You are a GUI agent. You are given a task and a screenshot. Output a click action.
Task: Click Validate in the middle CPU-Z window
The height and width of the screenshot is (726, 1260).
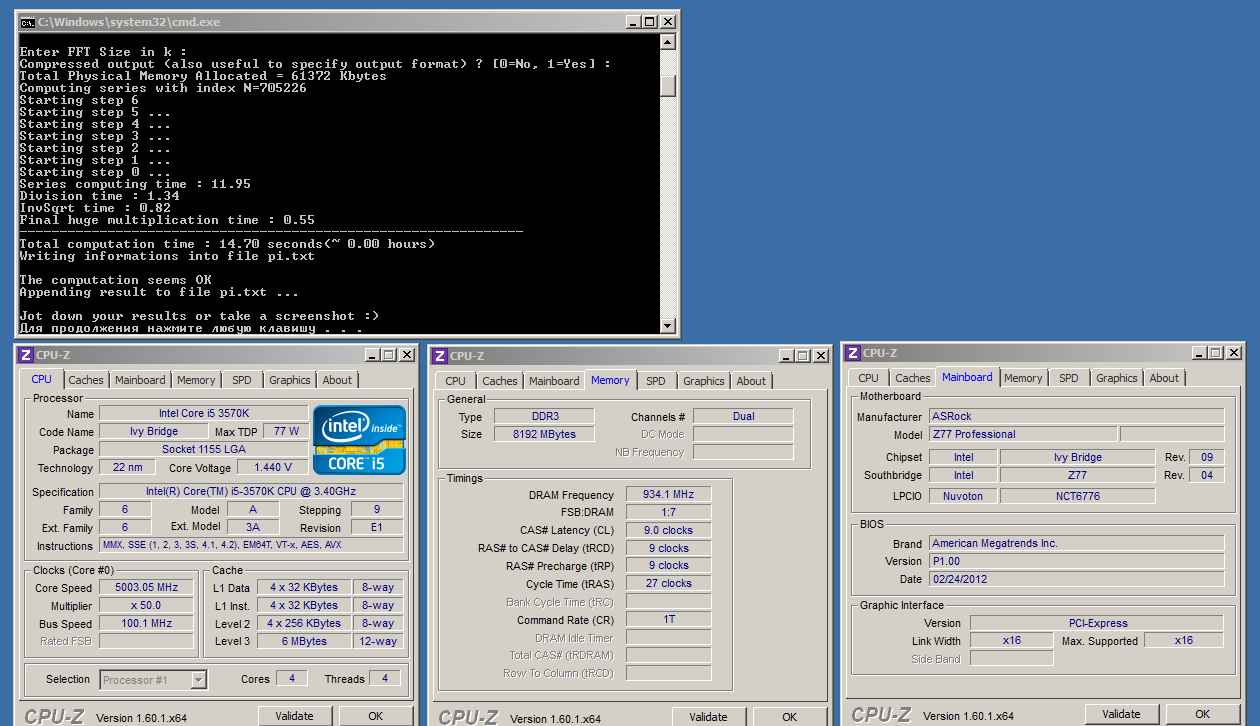click(709, 717)
